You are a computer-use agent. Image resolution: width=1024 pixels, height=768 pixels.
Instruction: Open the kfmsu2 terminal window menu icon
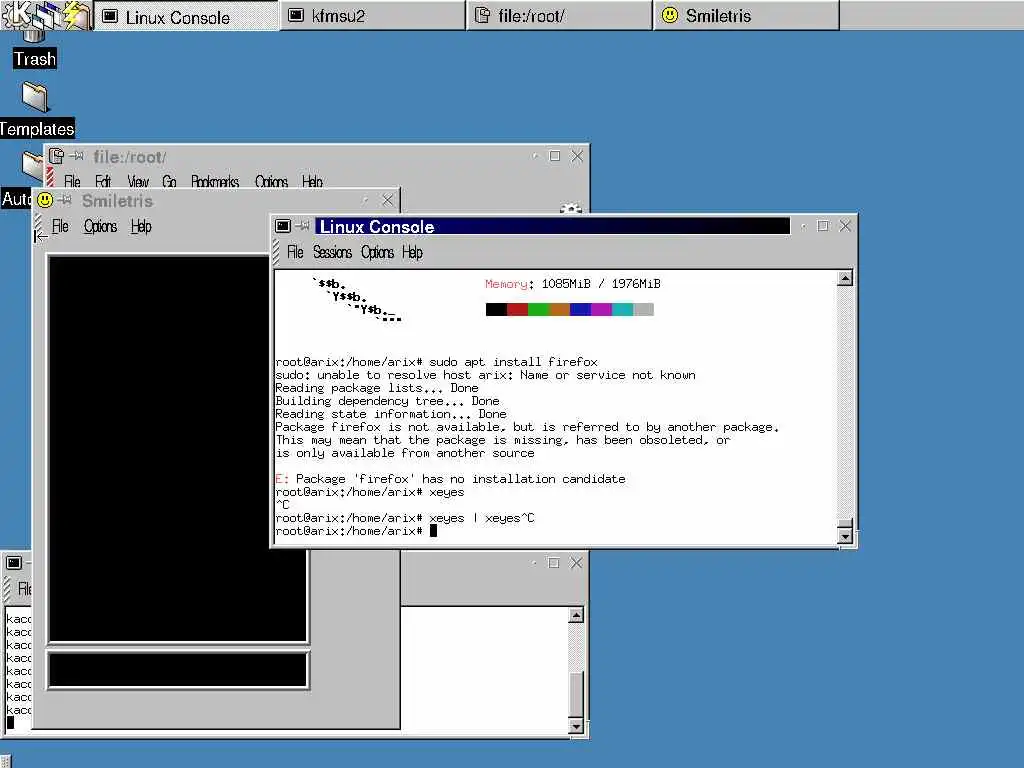[x=14, y=562]
